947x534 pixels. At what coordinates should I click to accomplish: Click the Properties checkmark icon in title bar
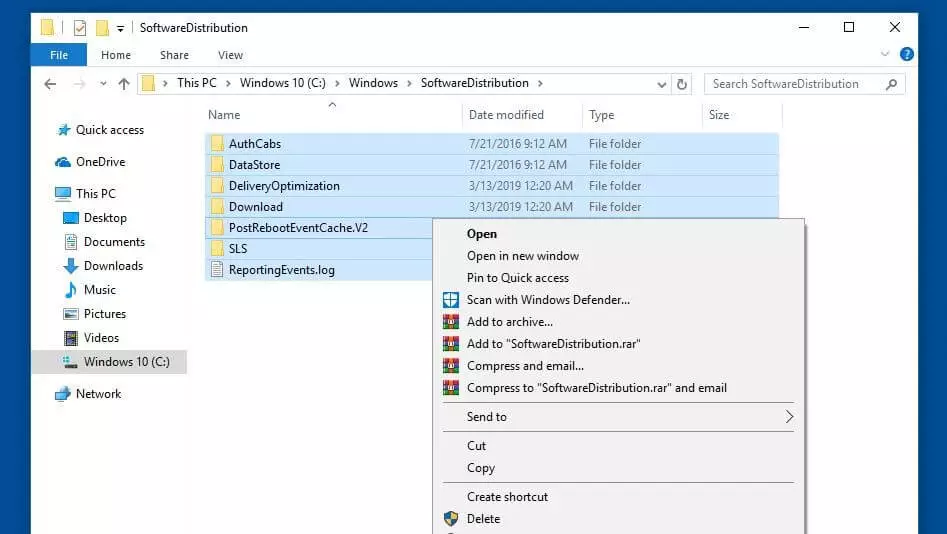[x=80, y=28]
